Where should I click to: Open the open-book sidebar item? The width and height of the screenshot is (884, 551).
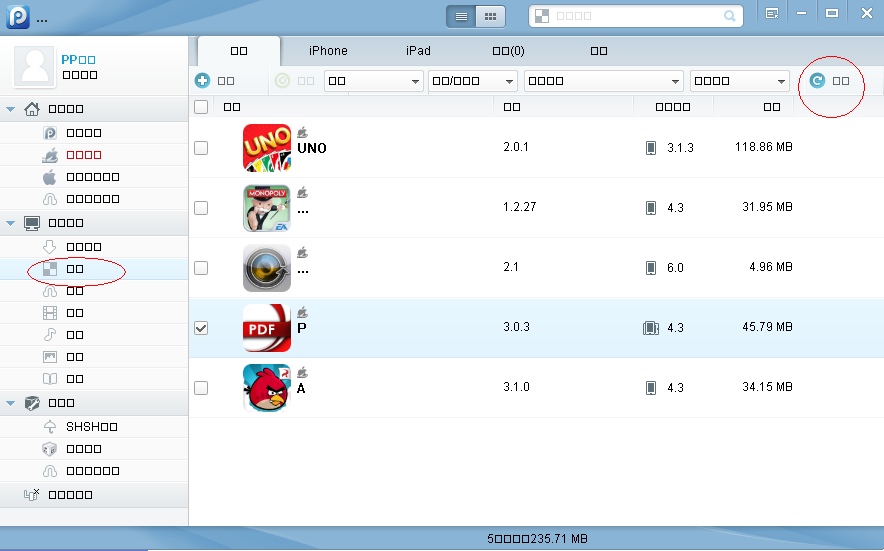point(94,378)
